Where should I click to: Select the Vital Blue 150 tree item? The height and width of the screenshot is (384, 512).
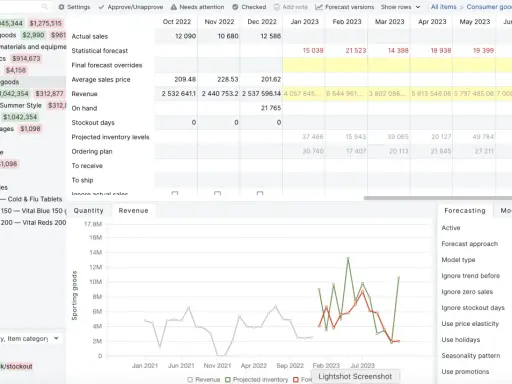[33, 211]
